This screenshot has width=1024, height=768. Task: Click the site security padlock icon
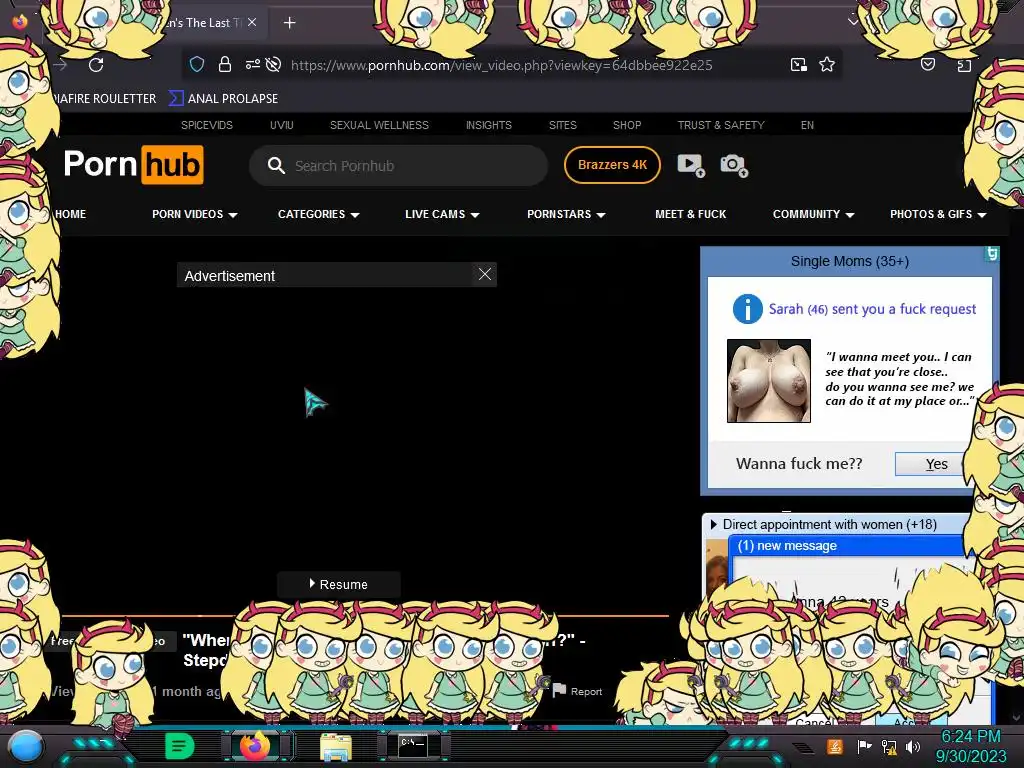pyautogui.click(x=225, y=64)
